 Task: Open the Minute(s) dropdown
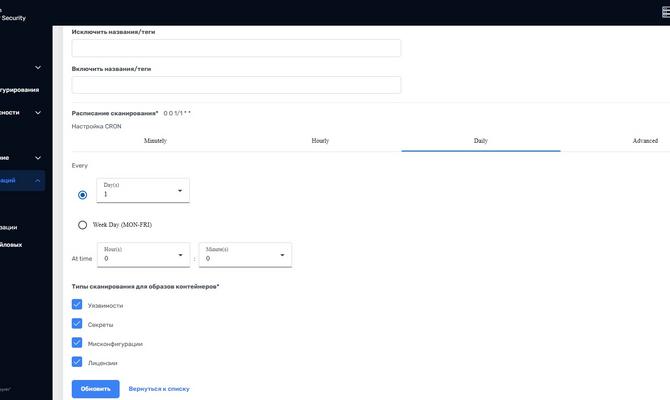[245, 255]
